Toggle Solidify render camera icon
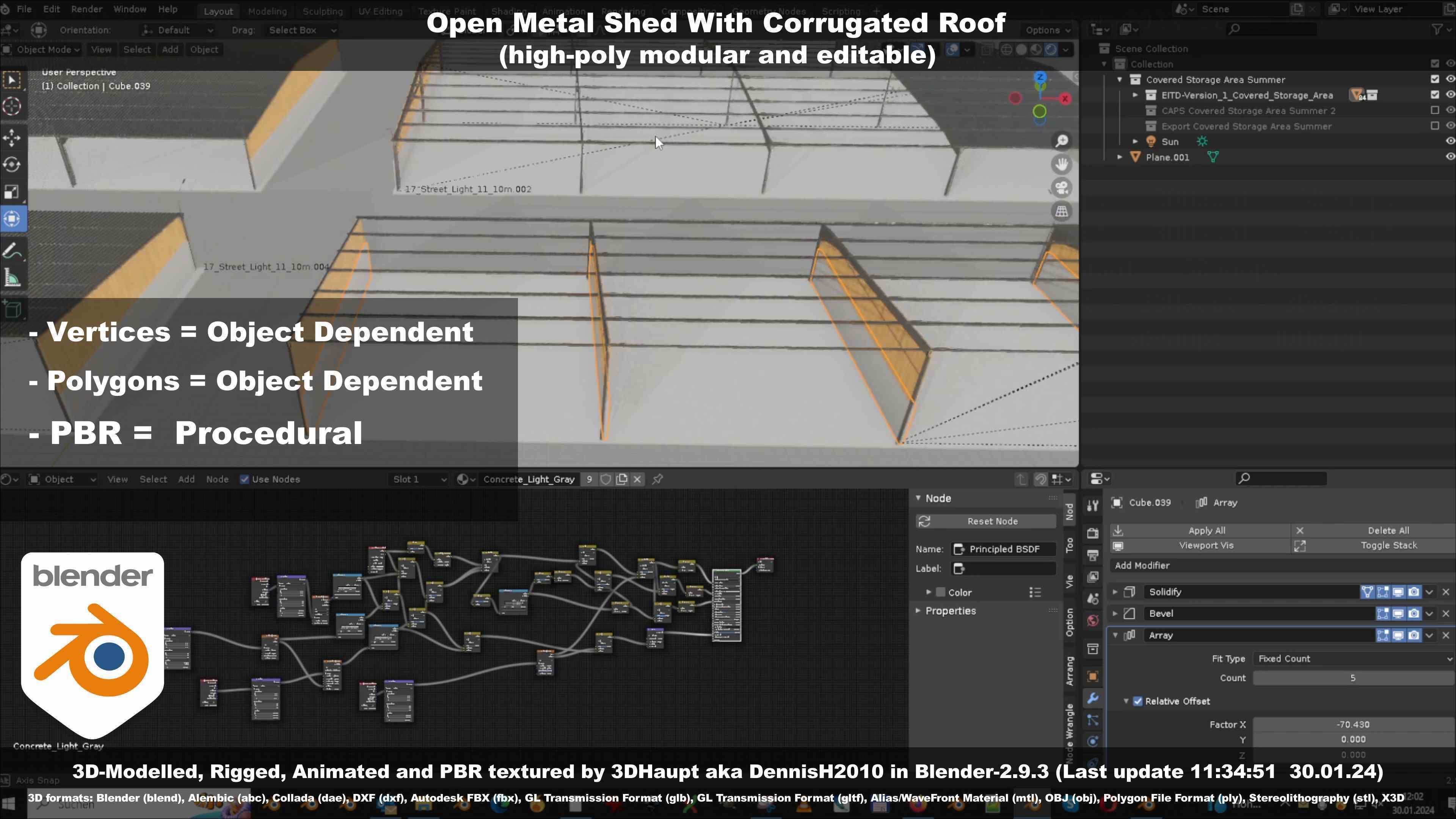The image size is (1456, 819). [1414, 592]
